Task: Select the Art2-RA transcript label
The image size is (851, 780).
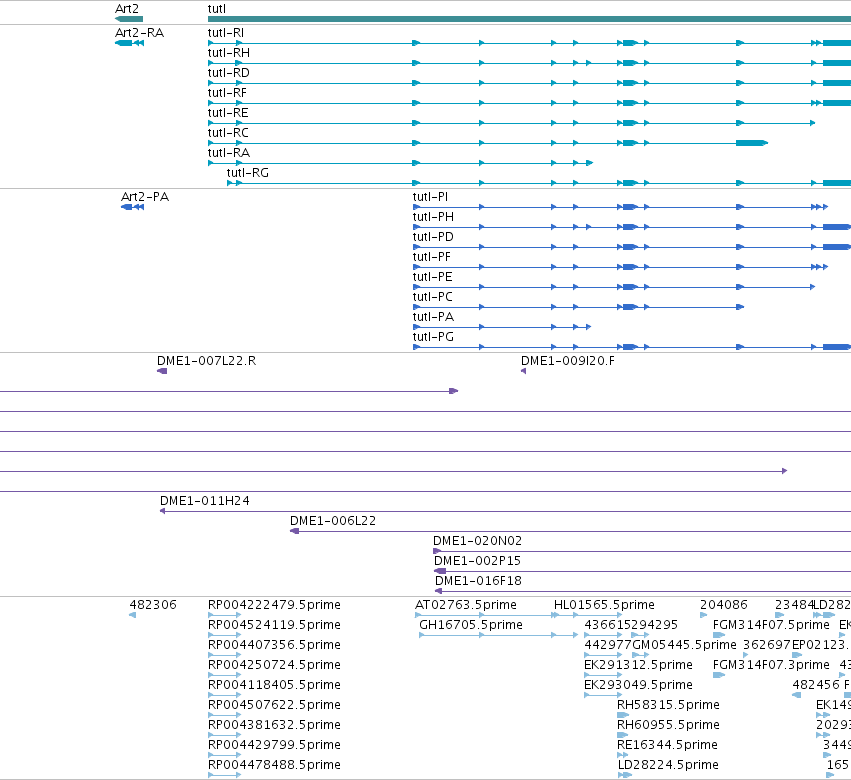Action: 139,33
